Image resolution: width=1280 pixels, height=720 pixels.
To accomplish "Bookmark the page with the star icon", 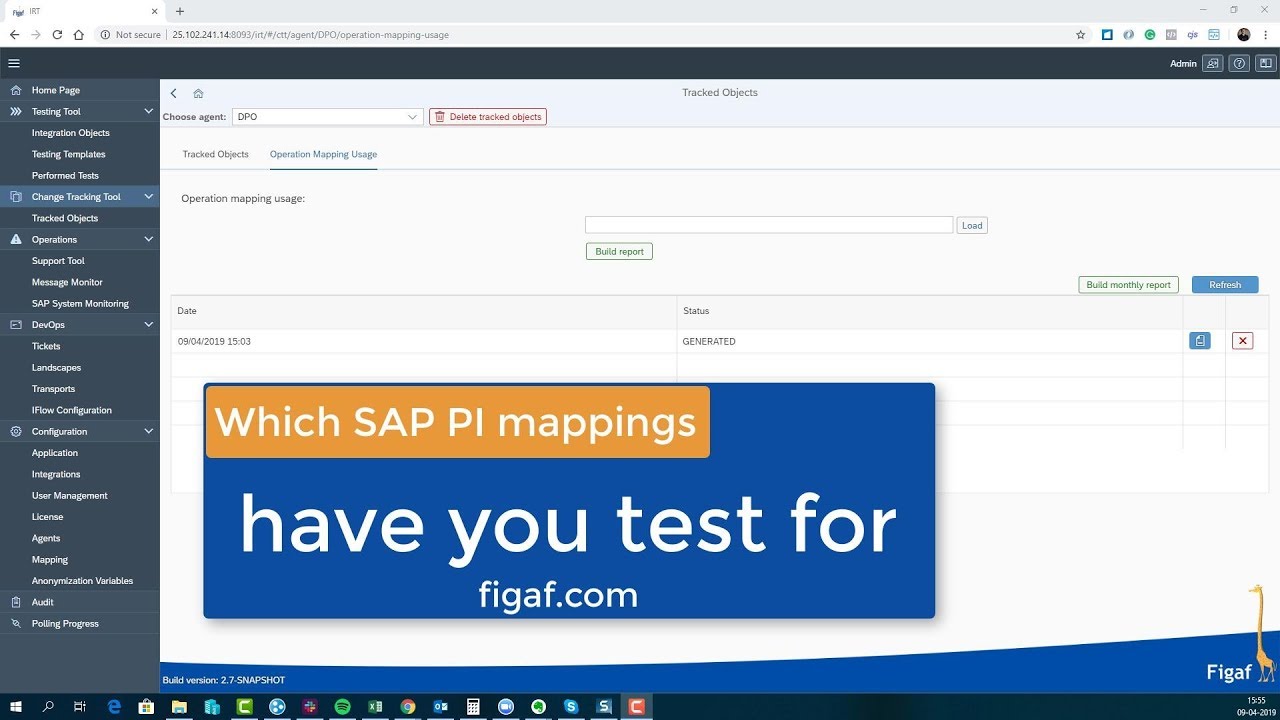I will coord(1080,34).
